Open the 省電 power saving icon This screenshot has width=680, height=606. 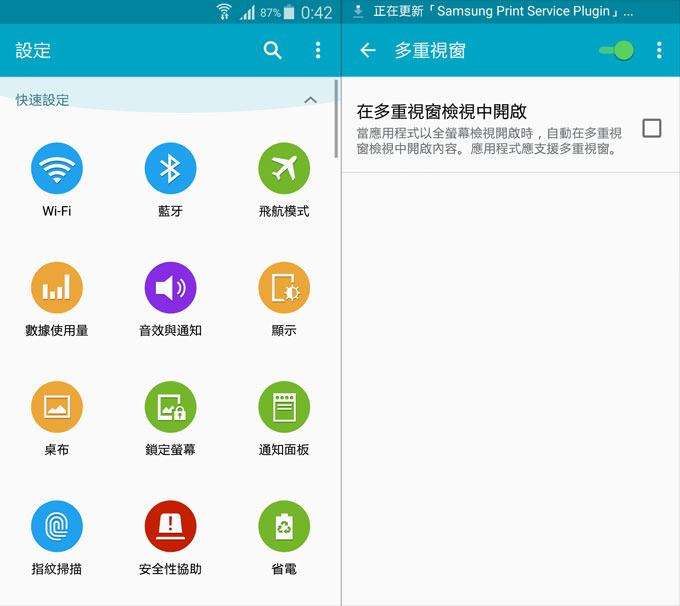pyautogui.click(x=284, y=526)
